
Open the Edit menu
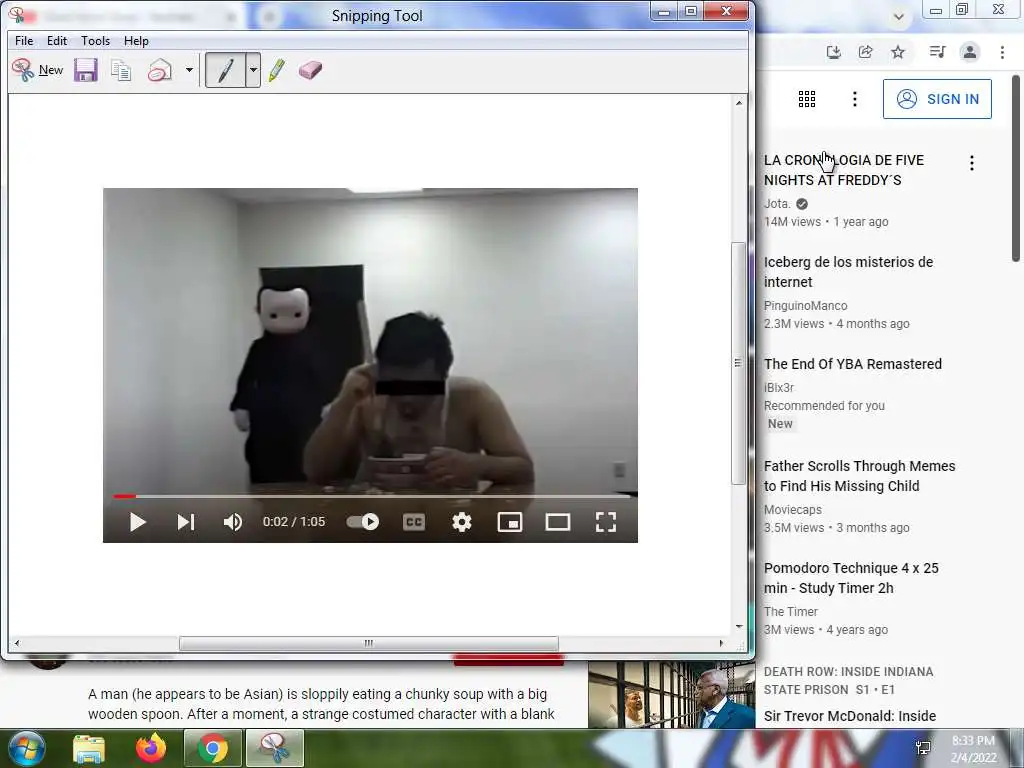[x=57, y=40]
